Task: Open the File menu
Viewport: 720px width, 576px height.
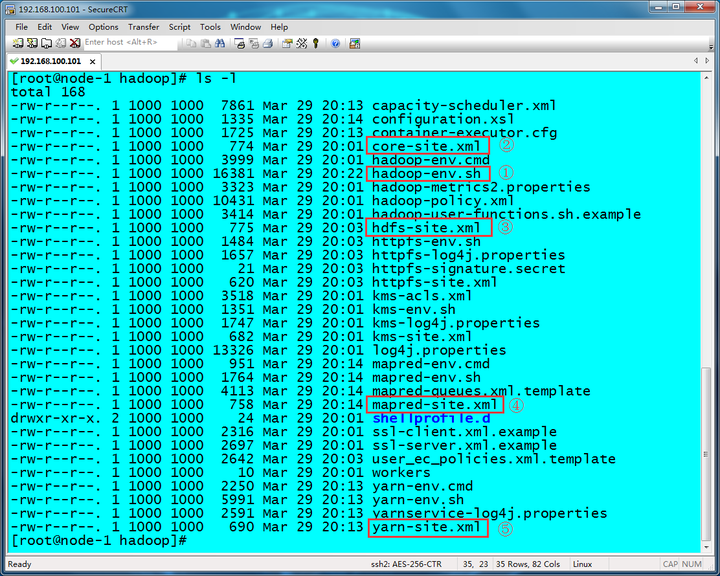Action: pos(22,27)
